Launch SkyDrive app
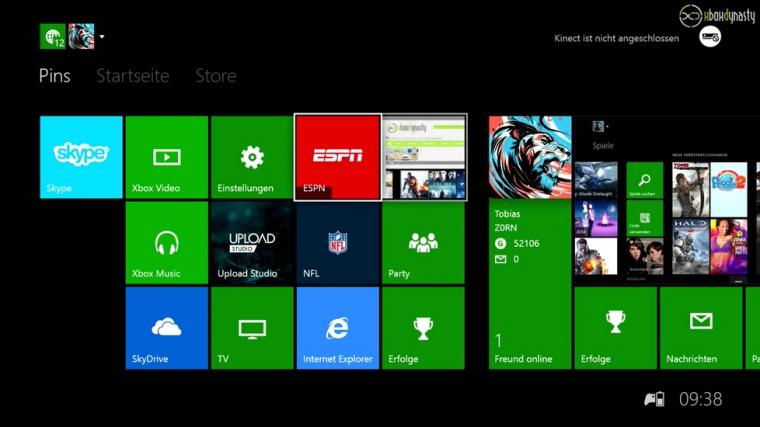The height and width of the screenshot is (427, 760). [167, 328]
